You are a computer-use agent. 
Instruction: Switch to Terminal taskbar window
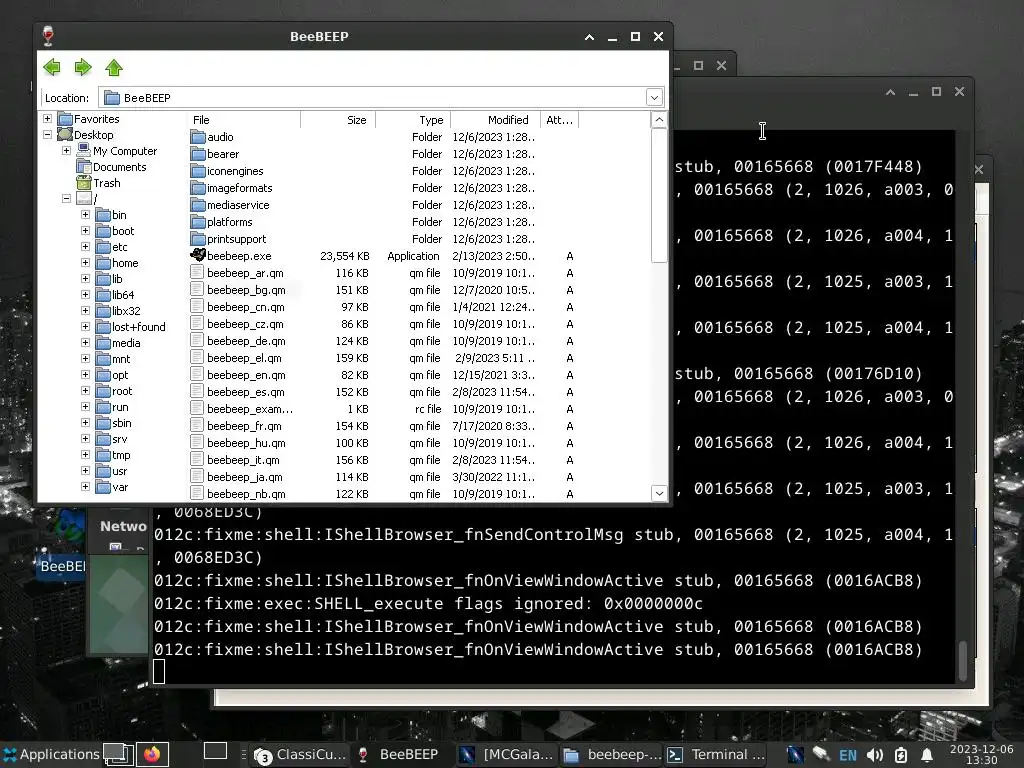(x=716, y=754)
